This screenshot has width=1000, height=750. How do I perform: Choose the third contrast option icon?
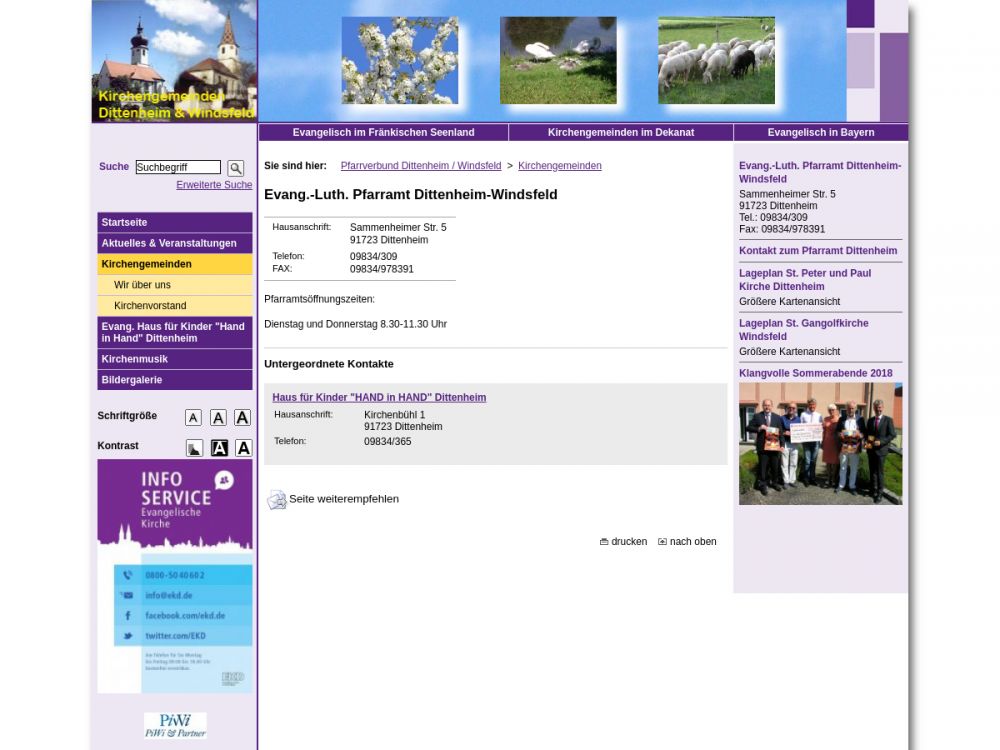(x=243, y=448)
